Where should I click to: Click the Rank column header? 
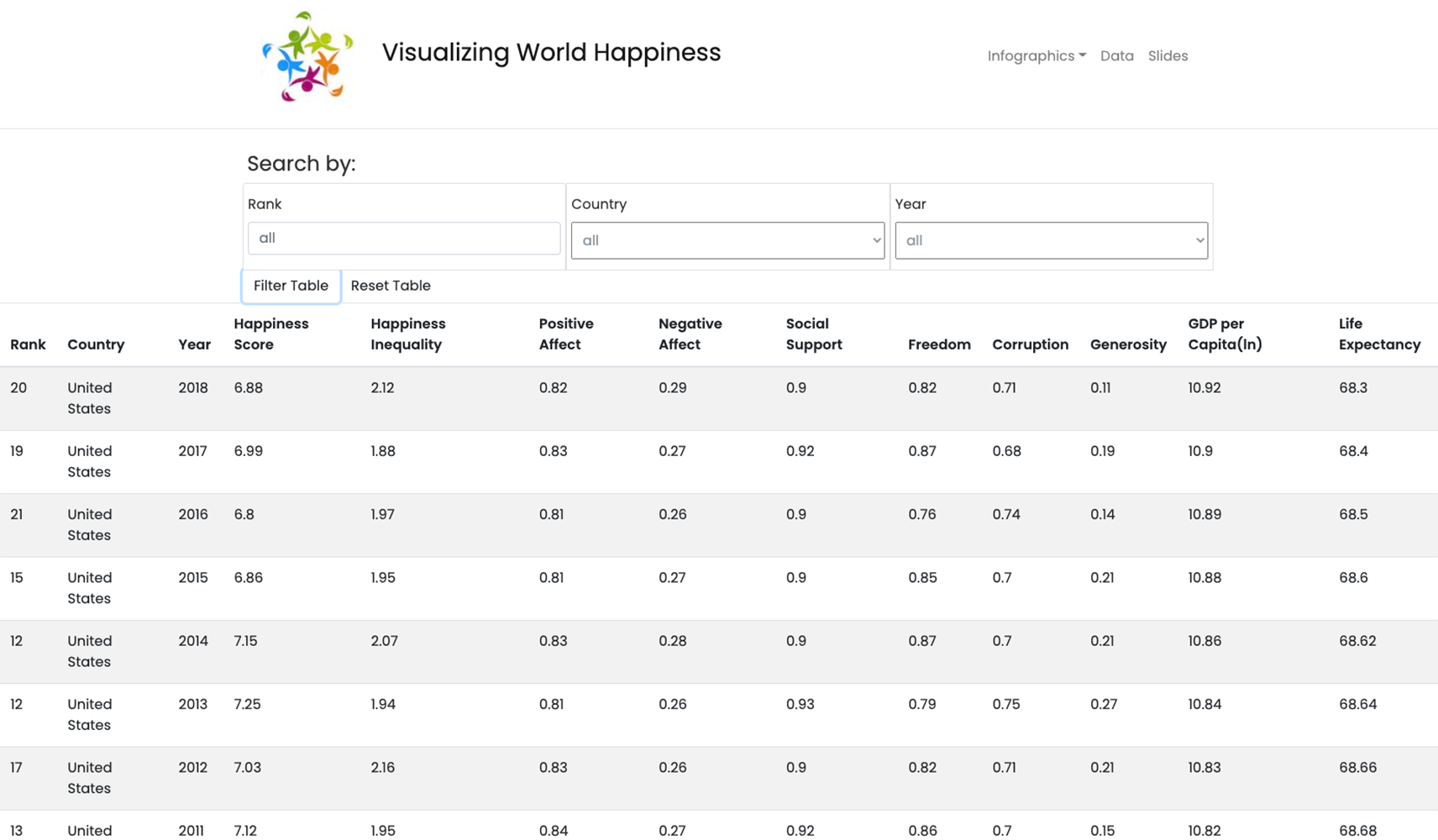tap(28, 344)
